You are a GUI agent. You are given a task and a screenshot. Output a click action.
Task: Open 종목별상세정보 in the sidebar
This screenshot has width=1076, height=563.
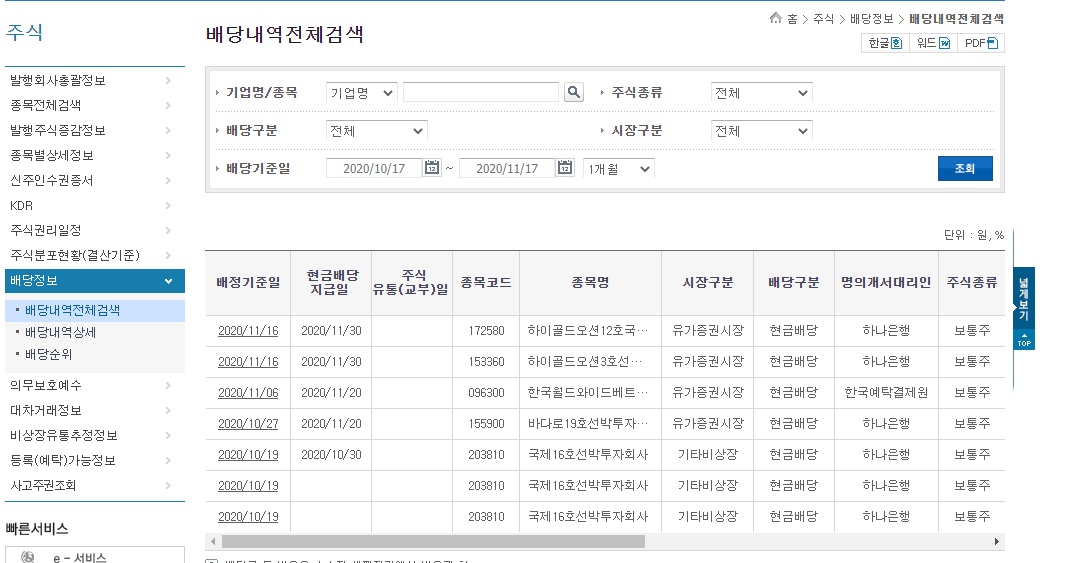click(x=51, y=155)
